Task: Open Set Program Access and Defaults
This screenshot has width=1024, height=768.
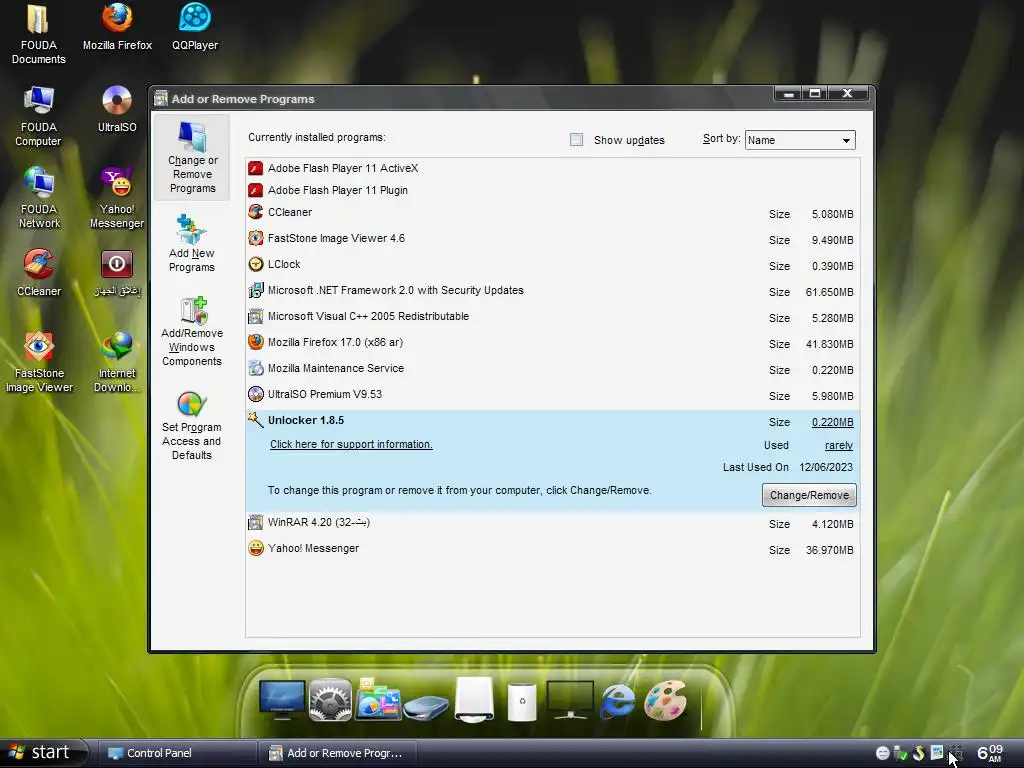Action: (x=192, y=426)
